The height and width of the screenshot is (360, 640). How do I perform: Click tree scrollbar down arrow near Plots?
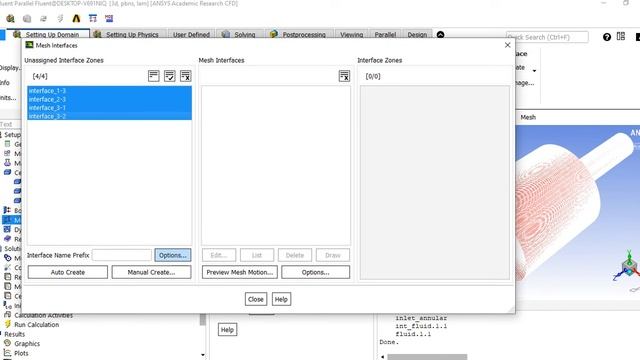pyautogui.click(x=203, y=355)
